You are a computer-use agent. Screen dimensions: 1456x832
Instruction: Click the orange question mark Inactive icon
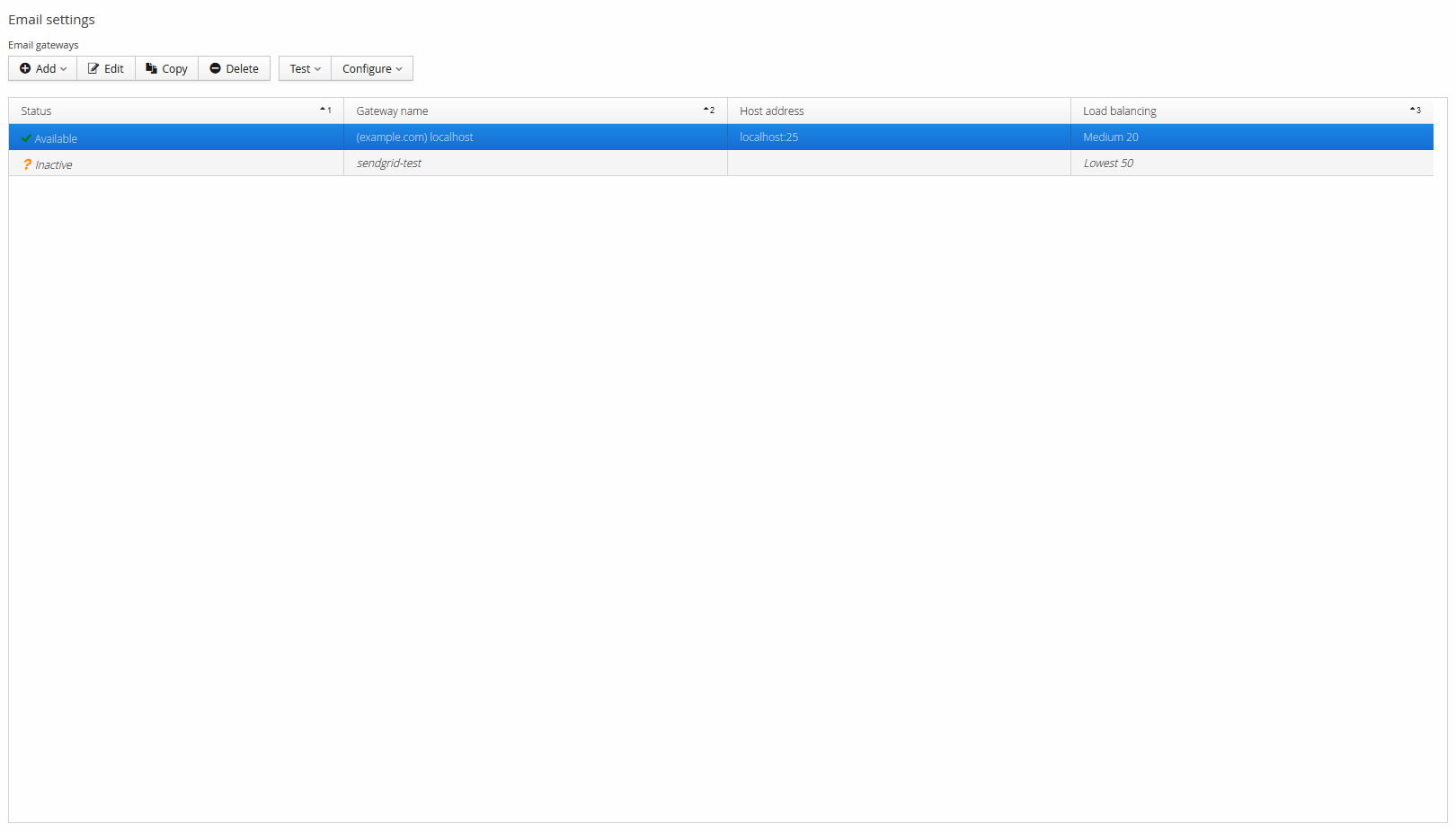[27, 164]
